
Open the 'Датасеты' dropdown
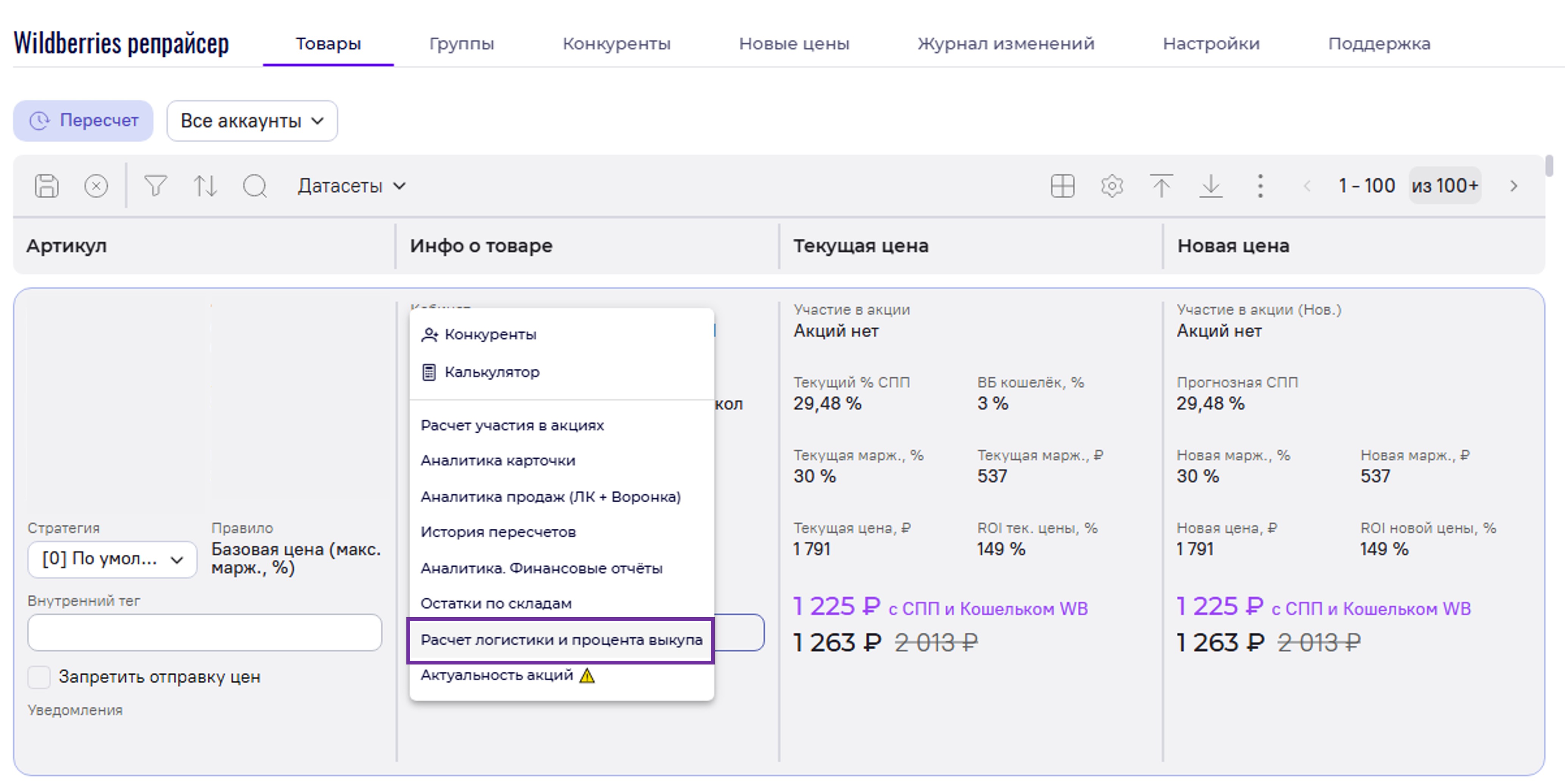tap(351, 186)
